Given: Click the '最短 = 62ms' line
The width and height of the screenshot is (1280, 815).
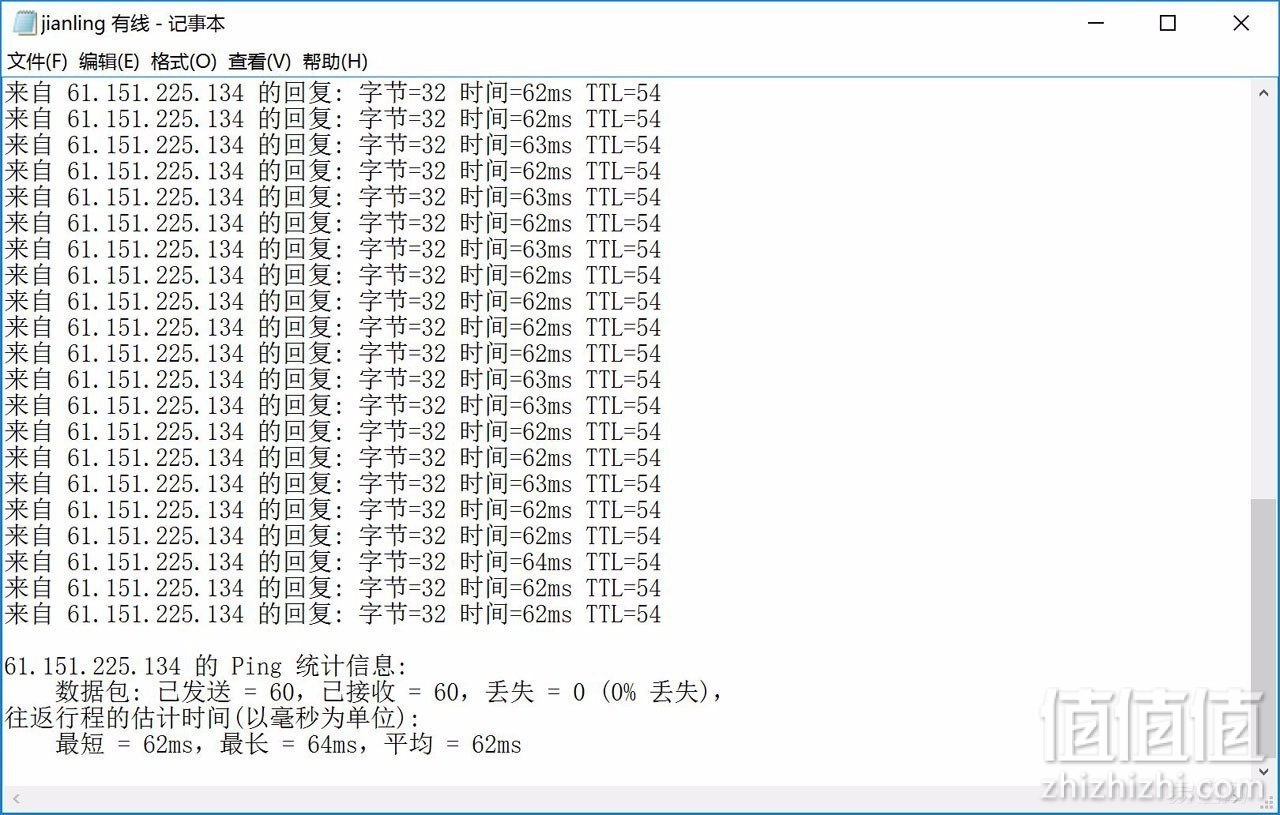Looking at the screenshot, I should pos(288,744).
